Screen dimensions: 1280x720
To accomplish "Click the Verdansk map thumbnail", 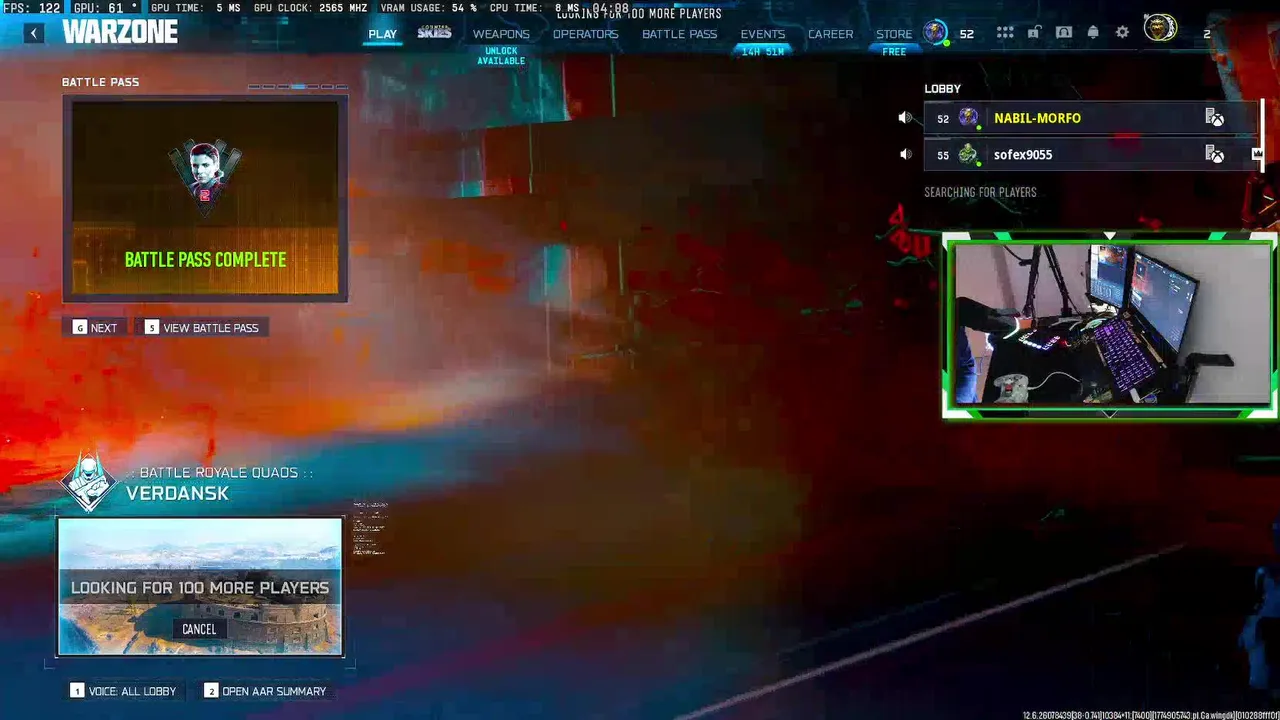I will 200,587.
